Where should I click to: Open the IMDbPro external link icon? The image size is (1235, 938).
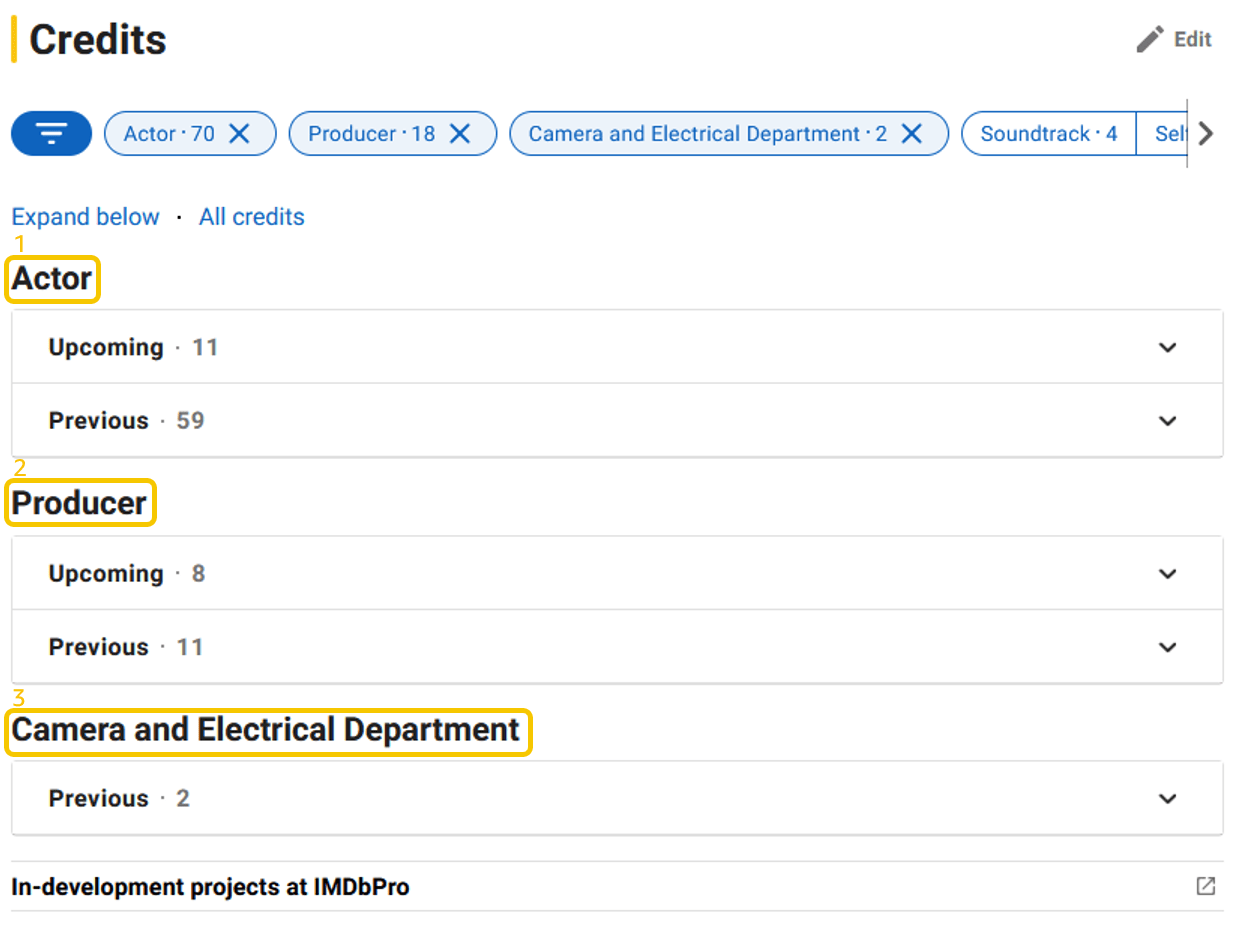tap(1206, 886)
